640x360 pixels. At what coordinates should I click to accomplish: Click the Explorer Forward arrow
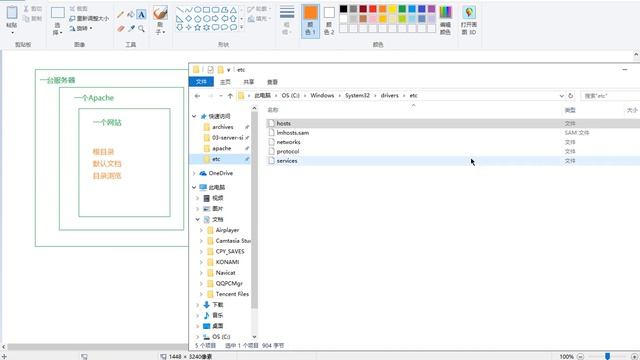pyautogui.click(x=211, y=96)
